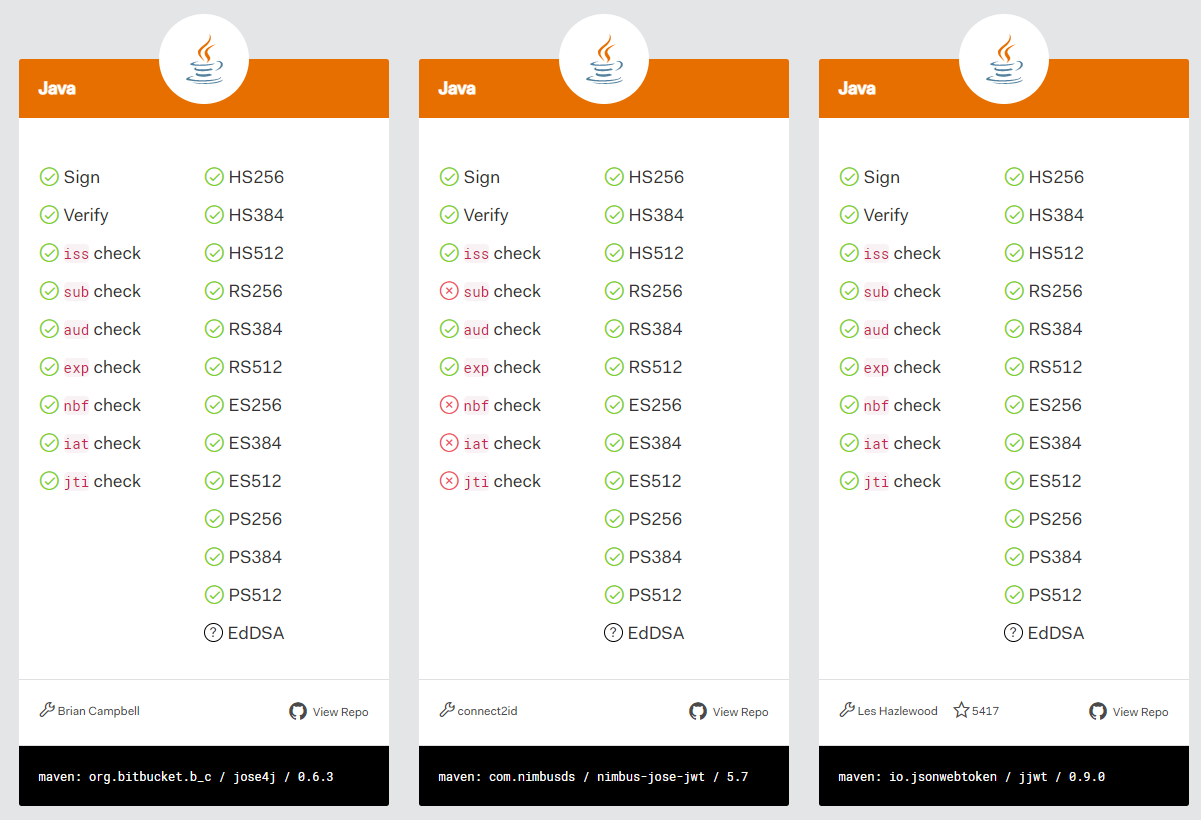The height and width of the screenshot is (820, 1201).
Task: Click the red X icon for nbf check in nimbus card
Action: (x=449, y=405)
